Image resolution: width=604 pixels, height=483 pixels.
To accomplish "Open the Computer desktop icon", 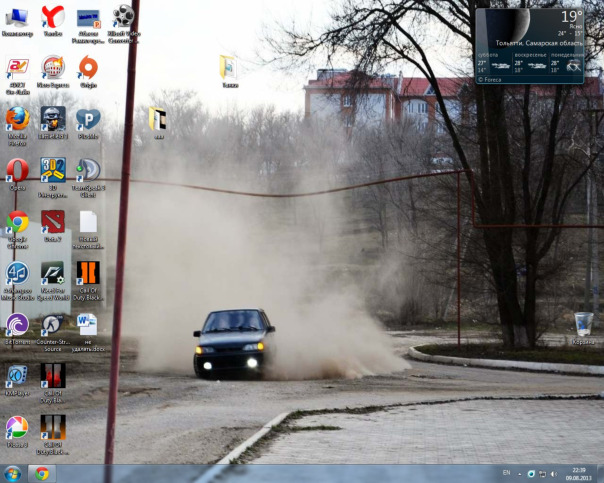I will (17, 22).
